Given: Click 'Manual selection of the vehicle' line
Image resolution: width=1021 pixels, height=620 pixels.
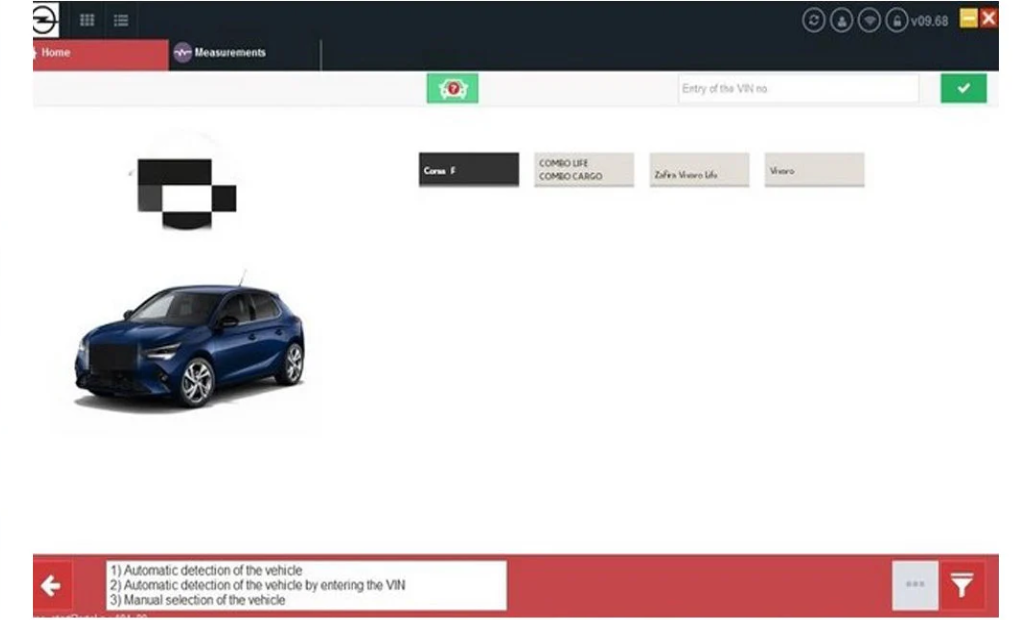Looking at the screenshot, I should pyautogui.click(x=197, y=600).
